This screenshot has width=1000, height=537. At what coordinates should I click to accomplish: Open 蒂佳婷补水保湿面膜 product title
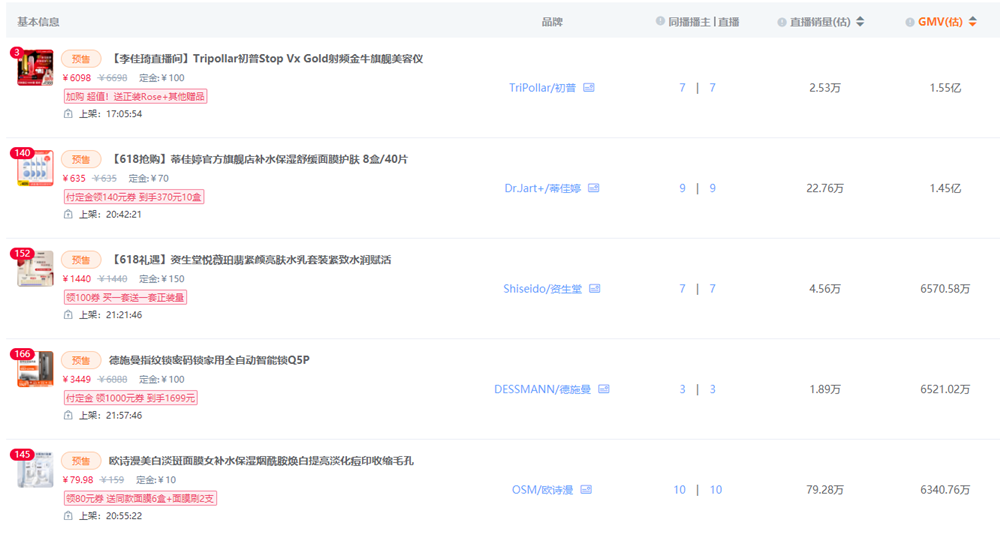tap(258, 159)
